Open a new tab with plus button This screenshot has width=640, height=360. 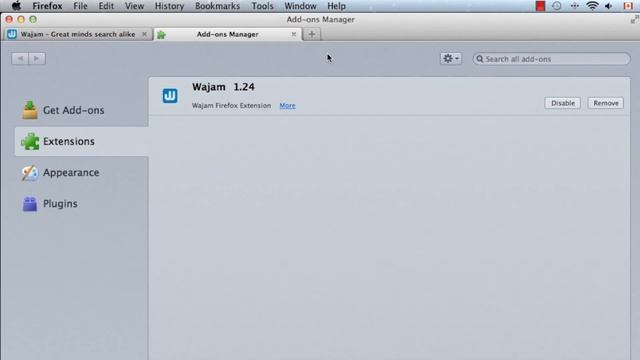311,34
